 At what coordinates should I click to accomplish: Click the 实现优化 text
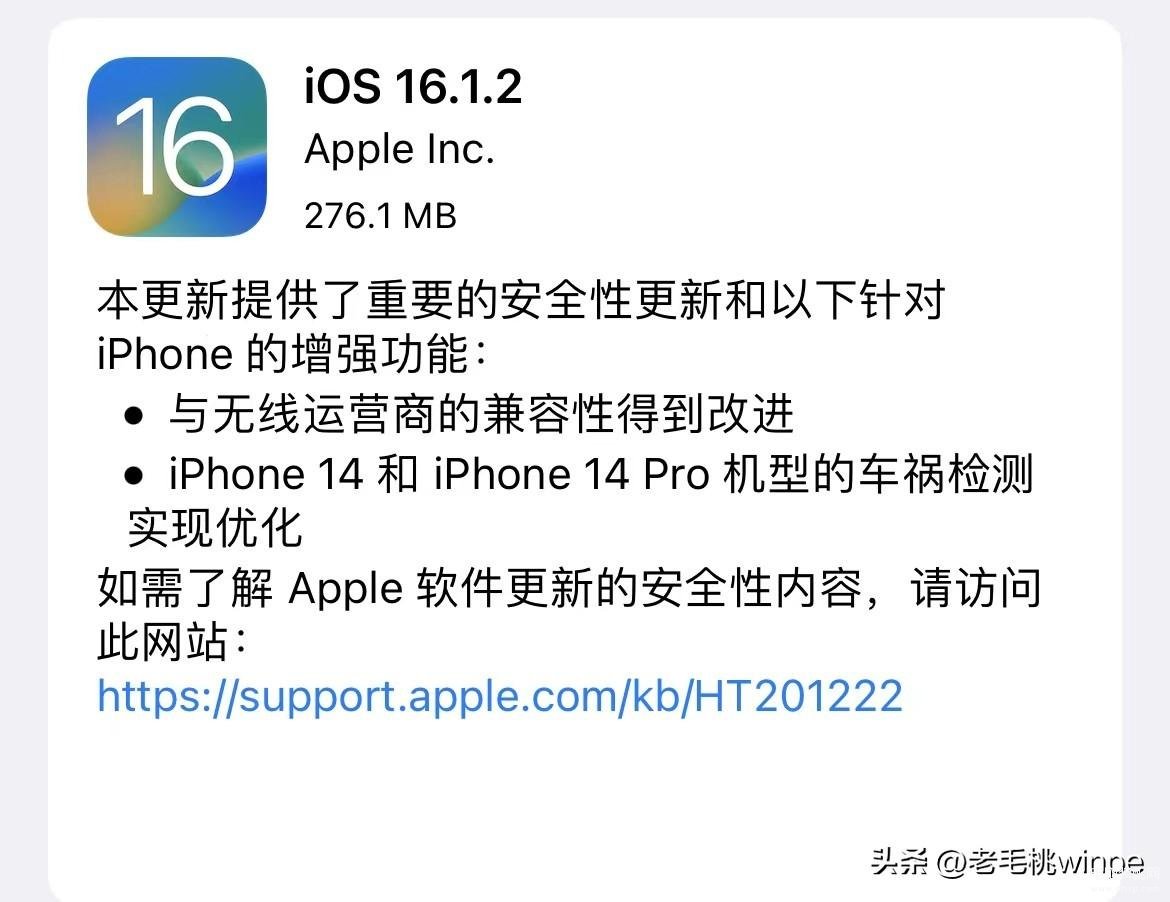tap(215, 527)
